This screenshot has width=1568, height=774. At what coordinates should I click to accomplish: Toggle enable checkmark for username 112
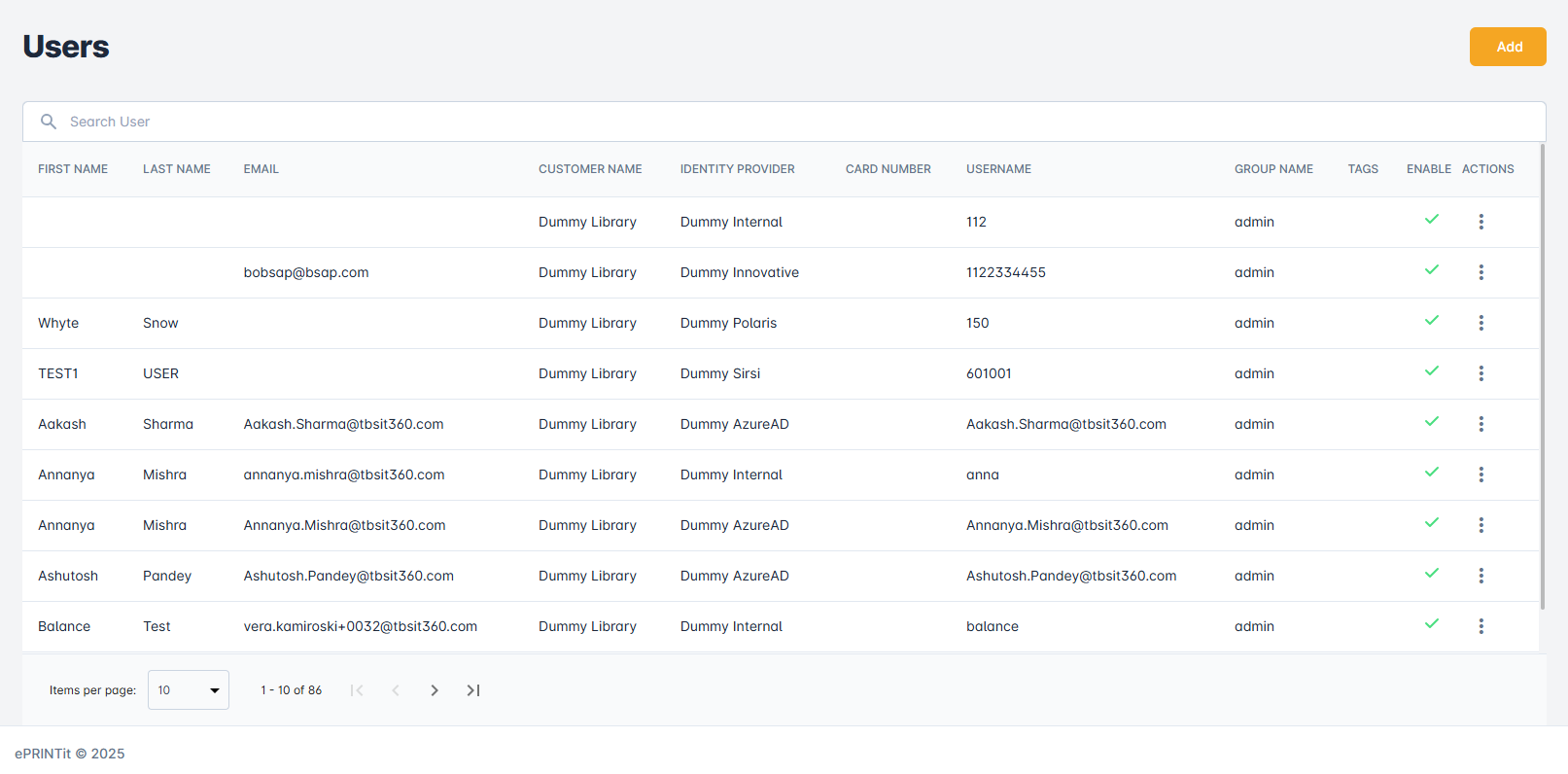[1431, 220]
